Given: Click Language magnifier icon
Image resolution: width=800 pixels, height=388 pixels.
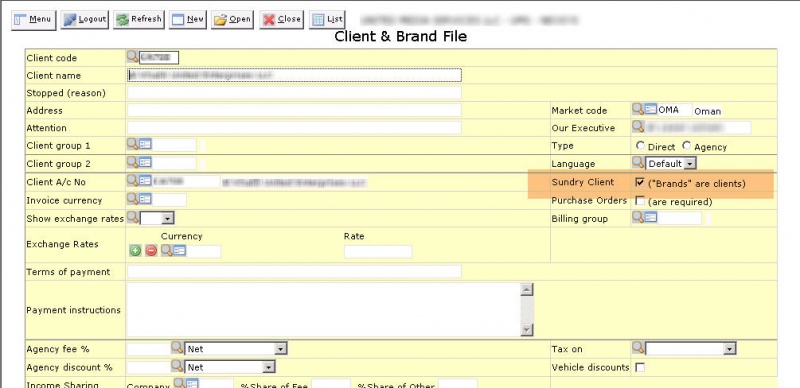Looking at the screenshot, I should pyautogui.click(x=638, y=162).
